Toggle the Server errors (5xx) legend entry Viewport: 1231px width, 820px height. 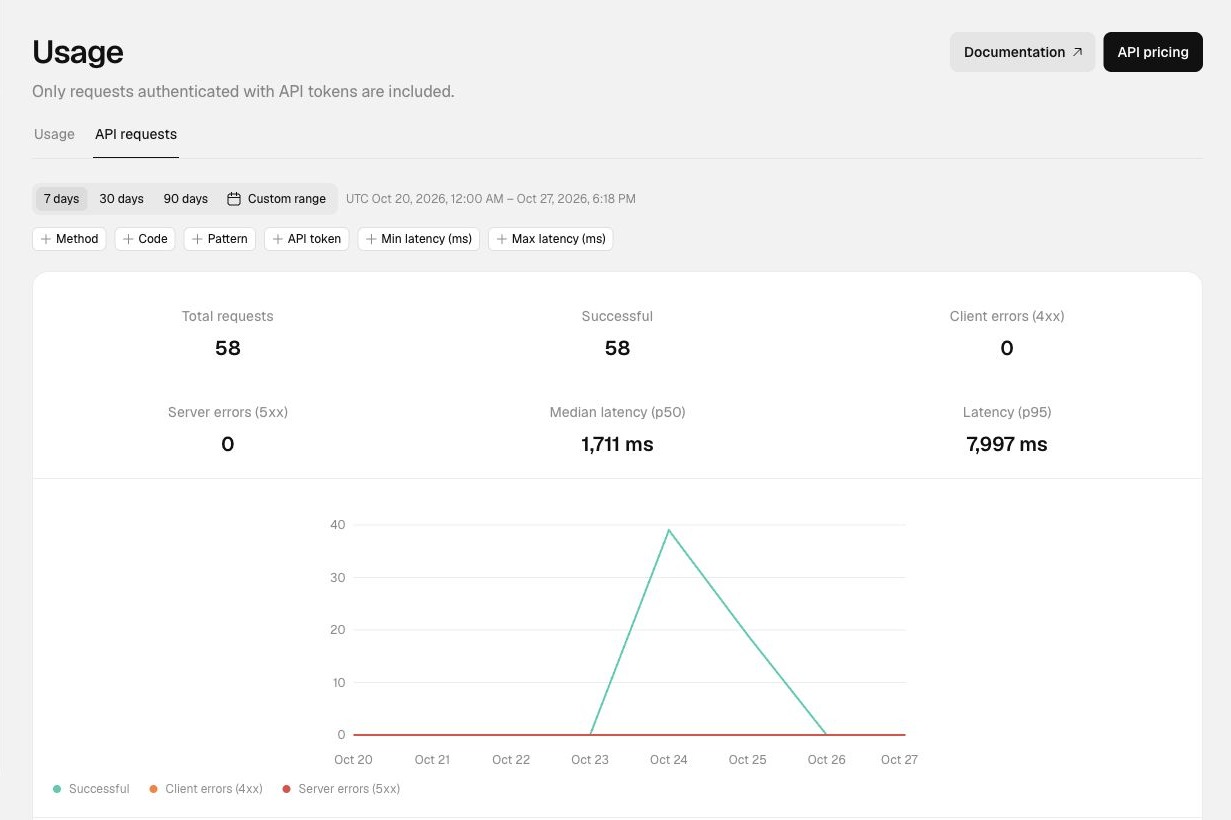341,789
